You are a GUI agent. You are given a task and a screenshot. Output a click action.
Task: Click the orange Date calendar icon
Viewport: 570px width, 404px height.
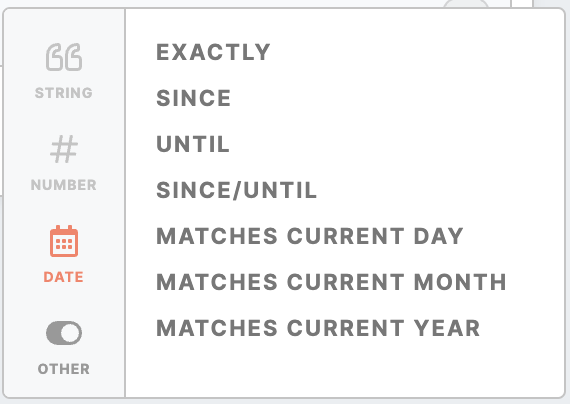(64, 241)
